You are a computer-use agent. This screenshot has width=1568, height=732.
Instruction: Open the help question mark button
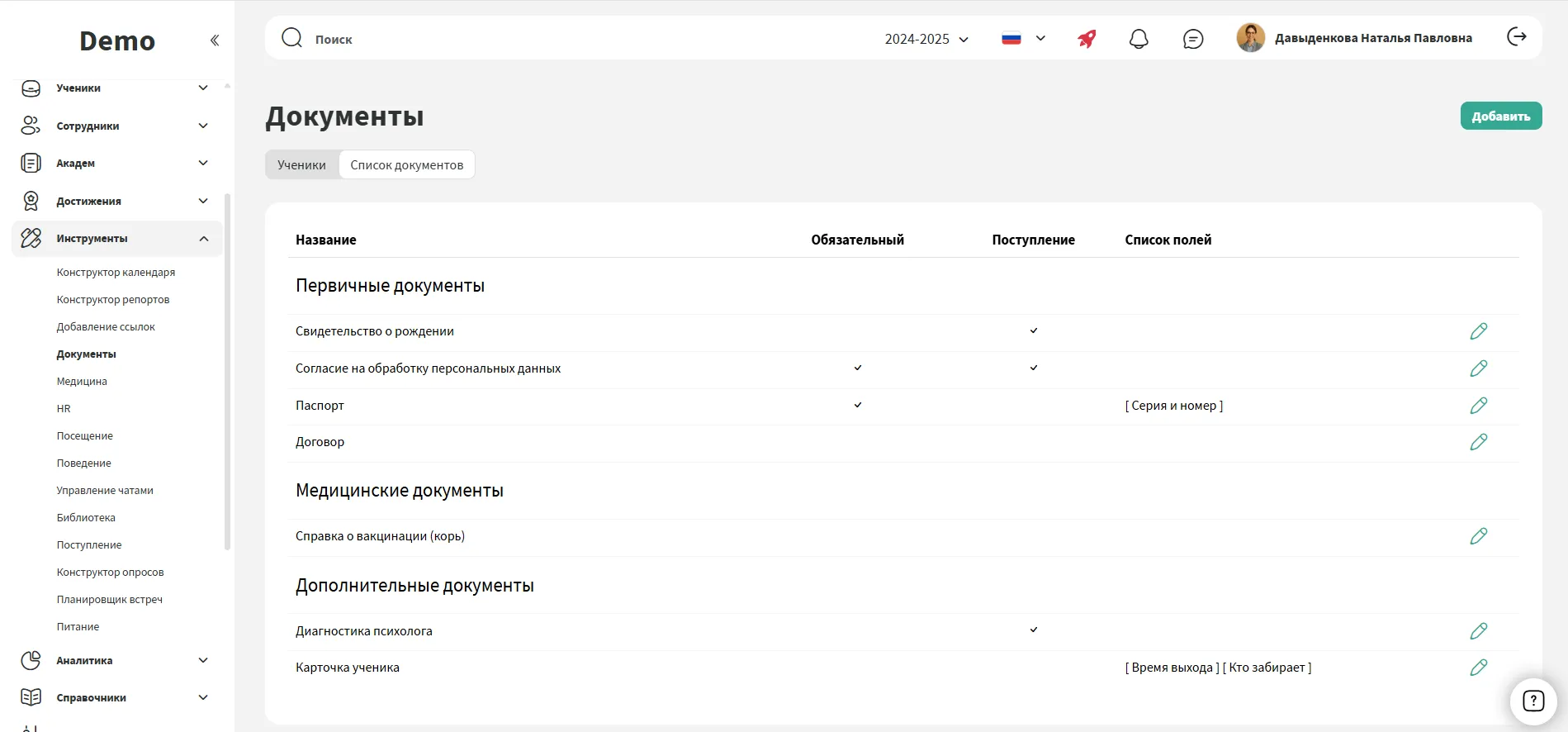click(1532, 701)
